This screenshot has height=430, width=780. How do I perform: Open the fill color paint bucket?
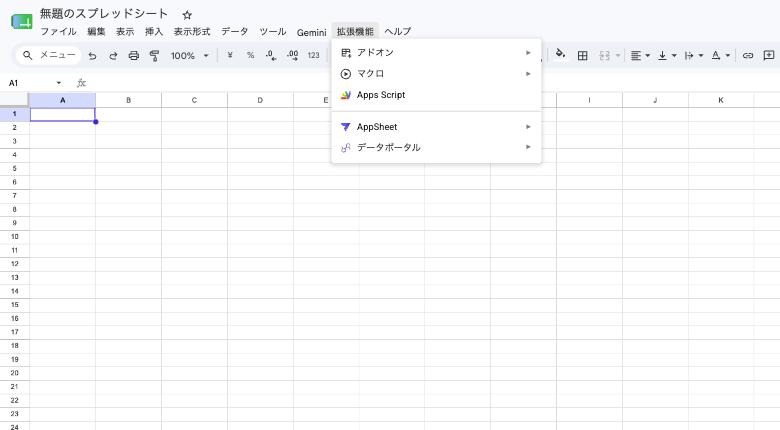coord(560,54)
